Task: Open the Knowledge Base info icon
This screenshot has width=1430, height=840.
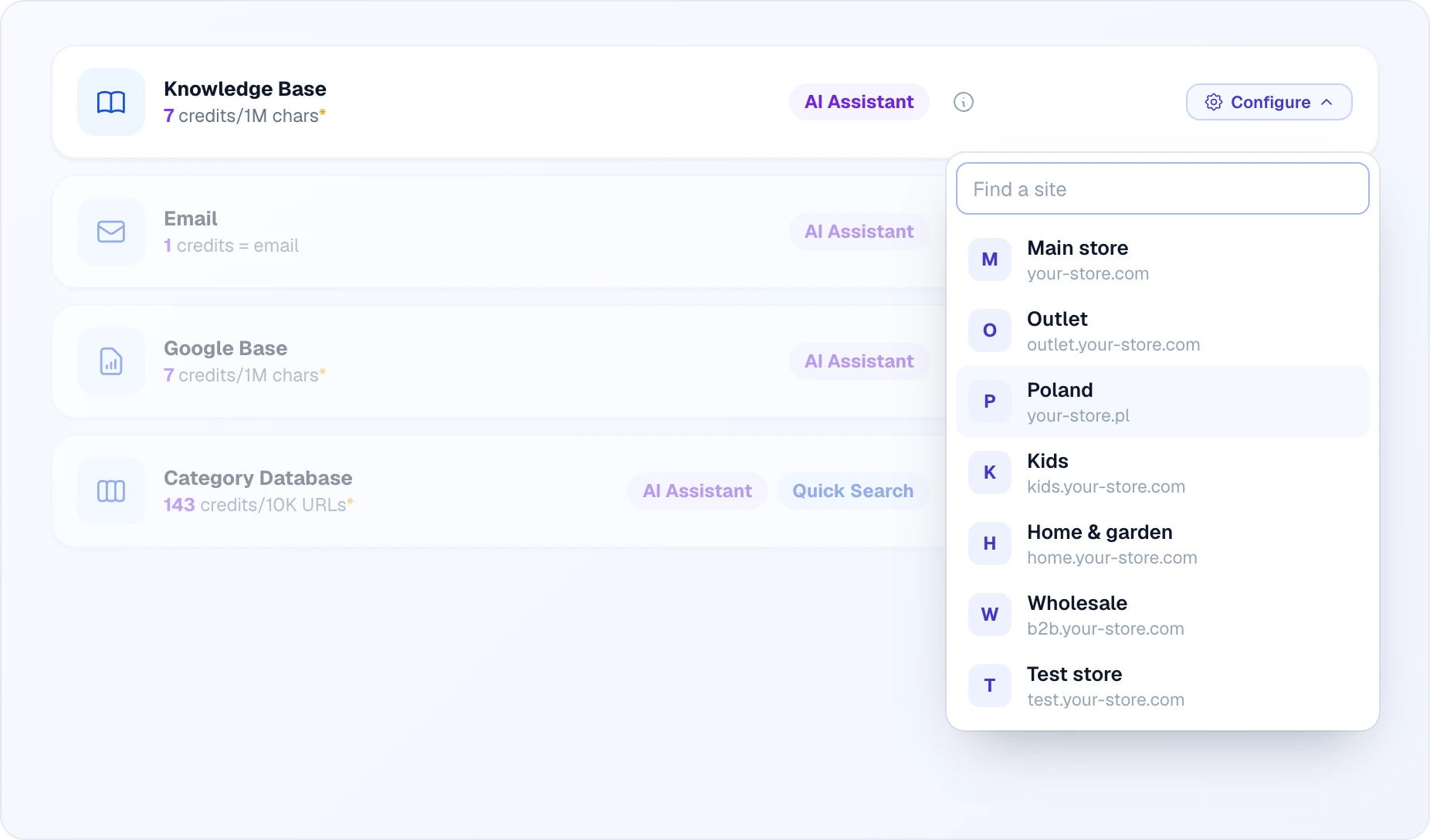Action: click(964, 102)
